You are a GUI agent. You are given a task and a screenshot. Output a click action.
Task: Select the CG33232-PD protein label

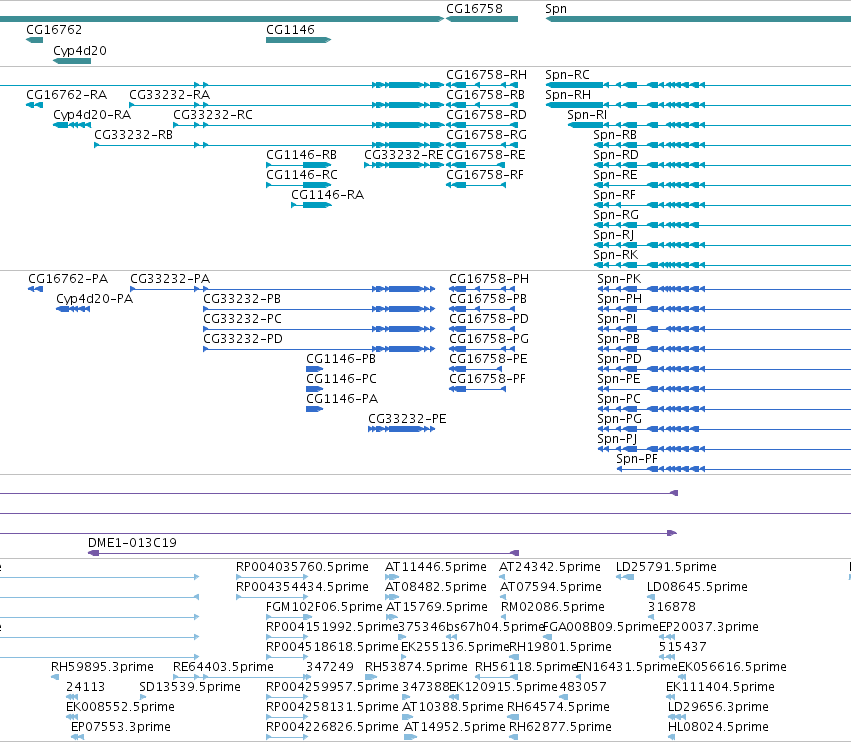pos(243,339)
